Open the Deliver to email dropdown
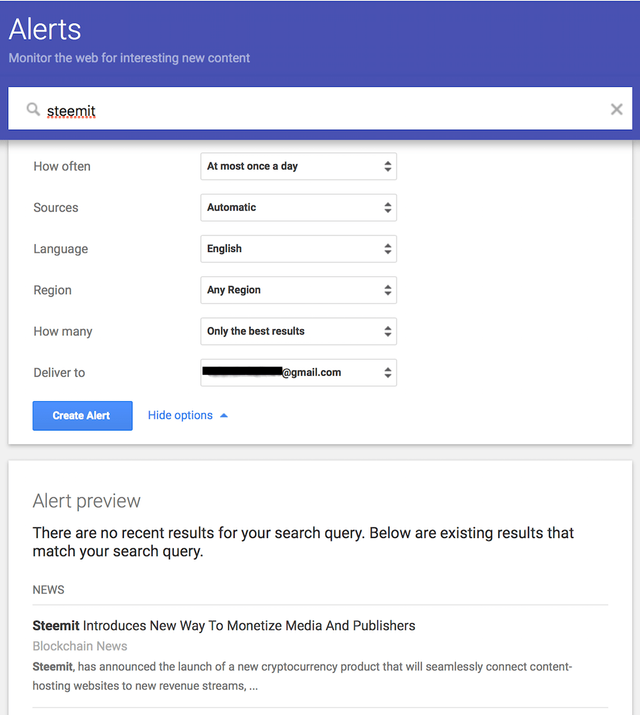Viewport: 640px width, 715px height. 299,373
